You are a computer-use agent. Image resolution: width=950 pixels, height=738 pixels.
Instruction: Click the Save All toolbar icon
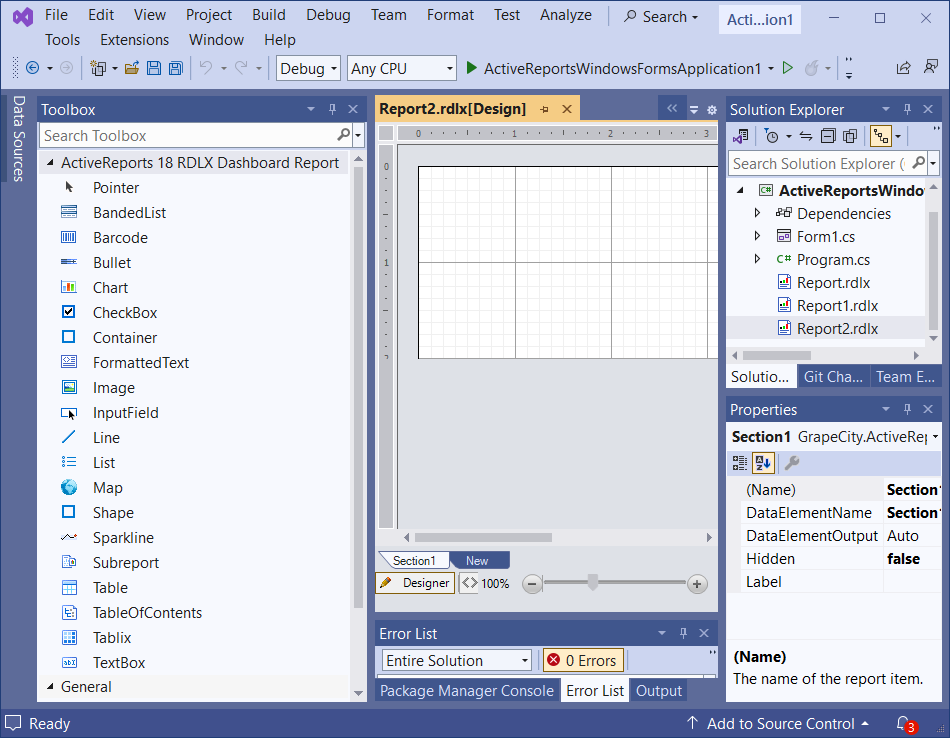[176, 68]
